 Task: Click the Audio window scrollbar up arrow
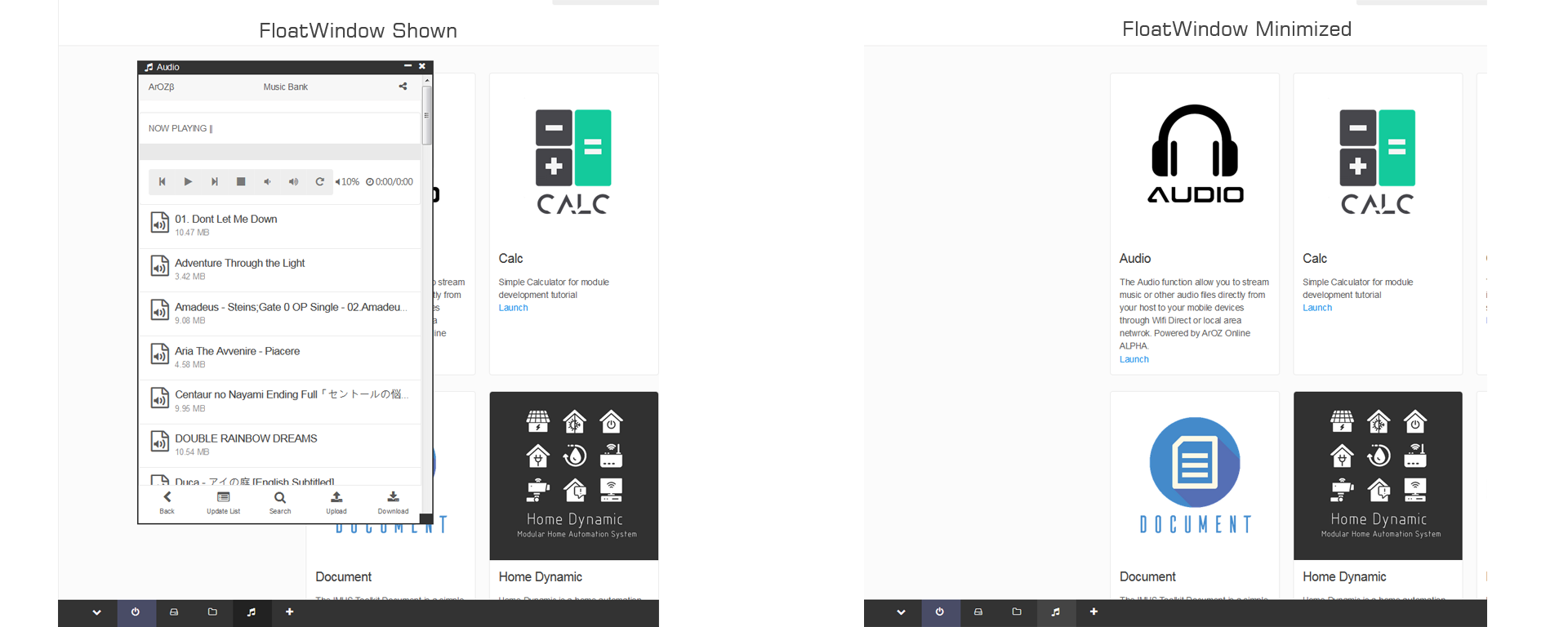click(426, 80)
